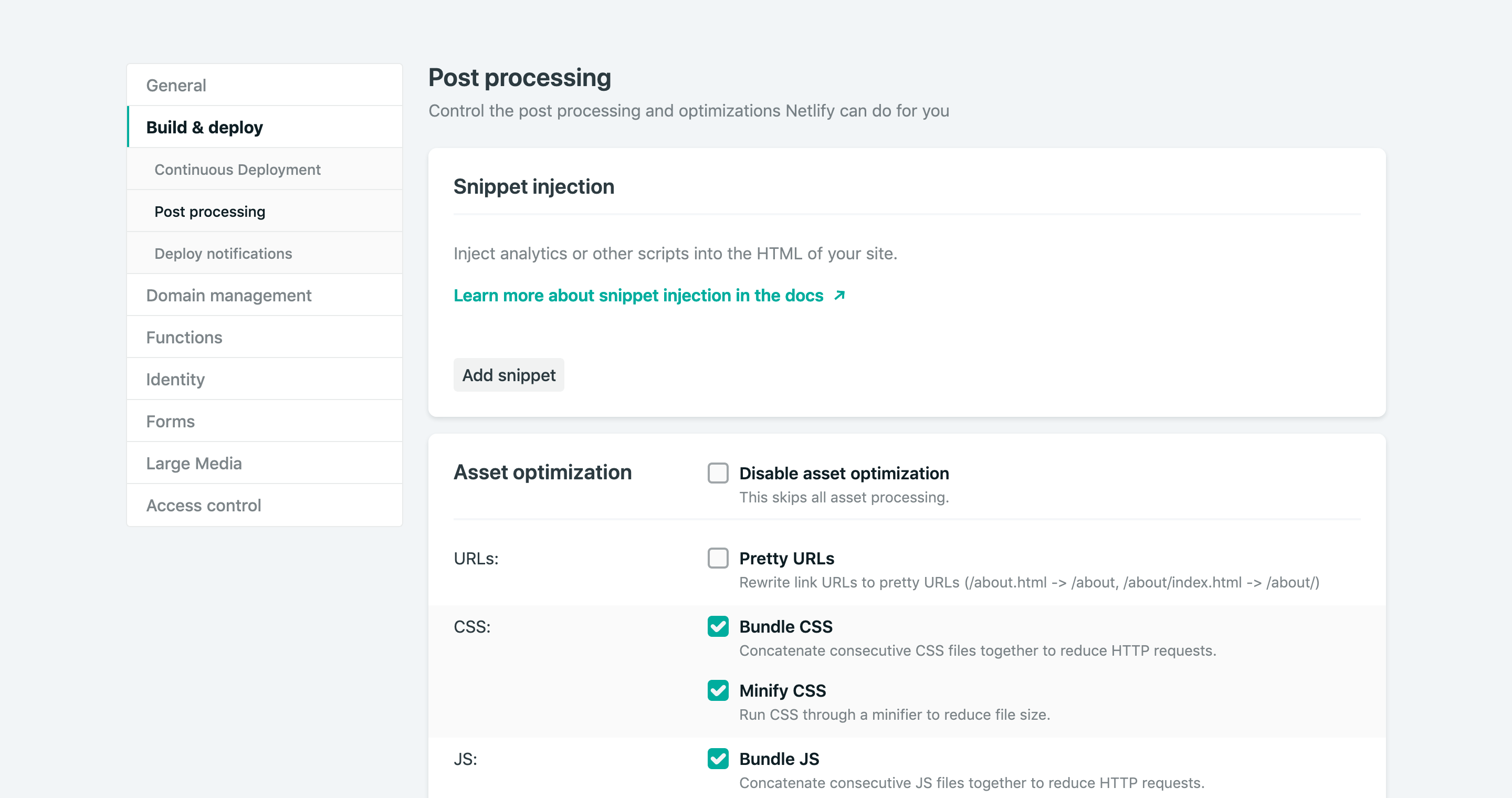Open Access control settings
This screenshot has width=1512, height=798.
[203, 505]
